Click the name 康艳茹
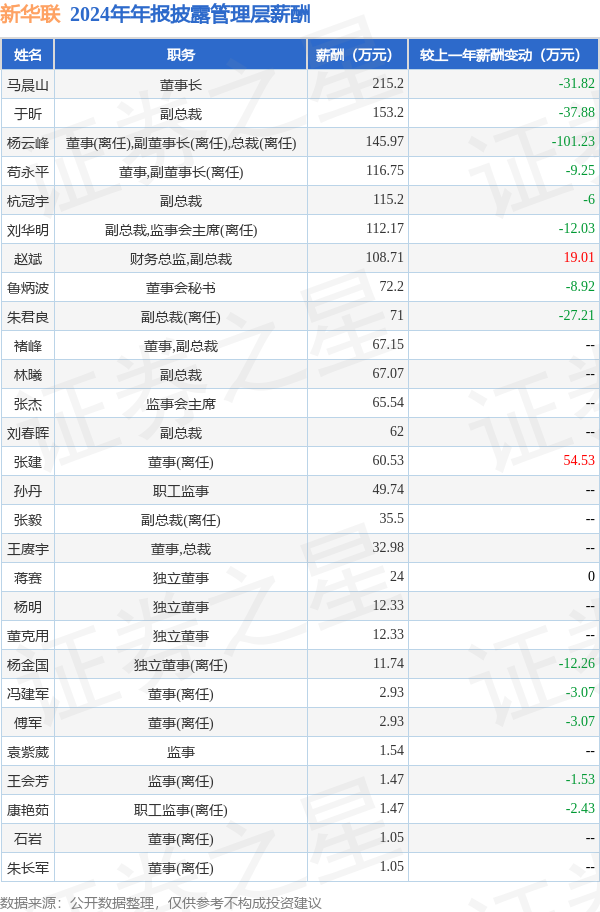This screenshot has width=600, height=912. (28, 810)
